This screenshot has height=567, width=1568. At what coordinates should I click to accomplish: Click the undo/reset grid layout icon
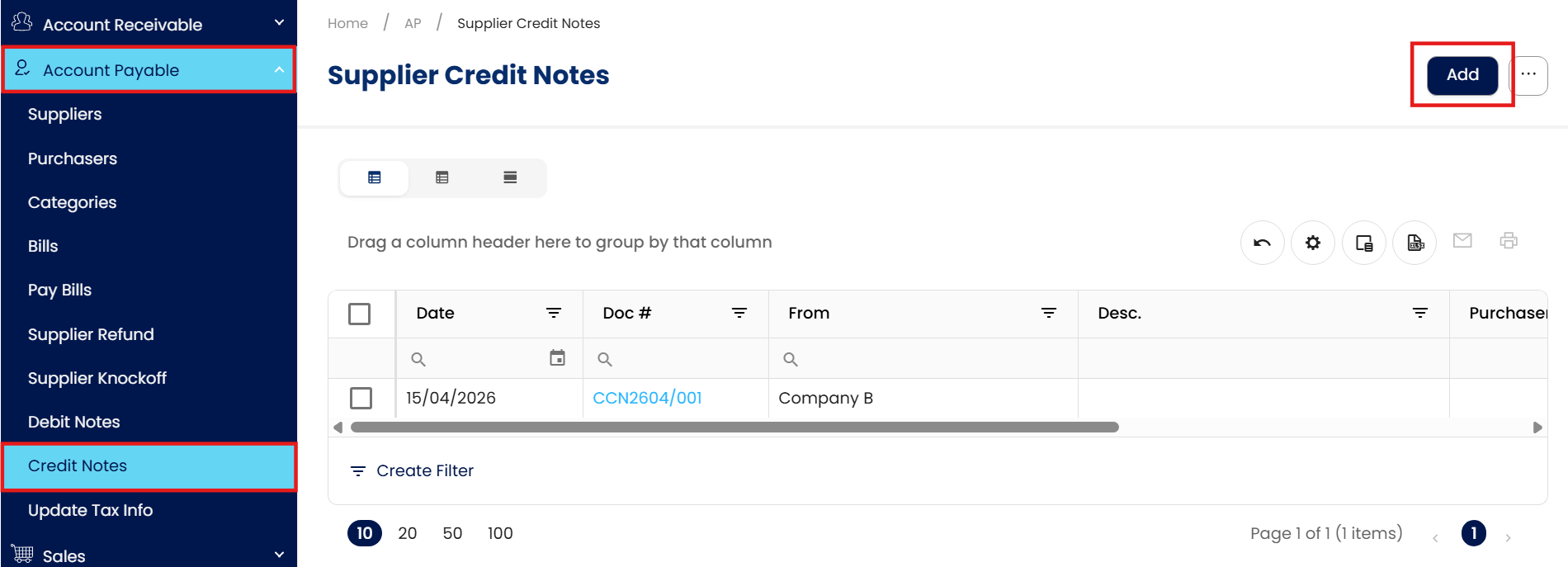1262,243
